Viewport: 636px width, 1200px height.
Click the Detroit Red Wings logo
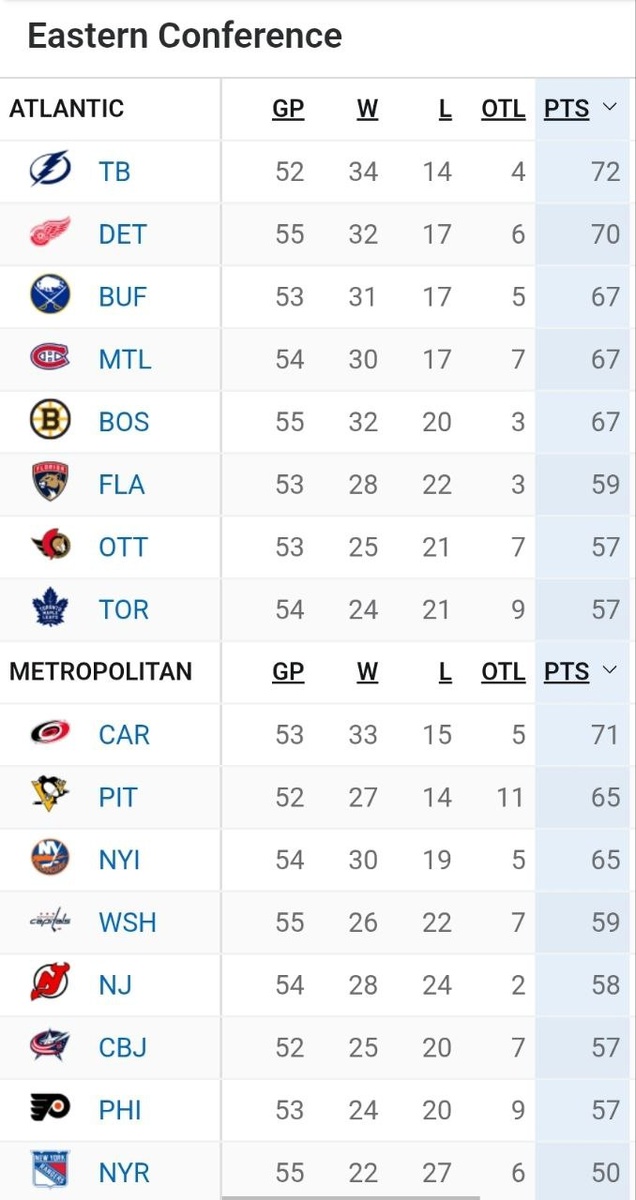point(50,233)
